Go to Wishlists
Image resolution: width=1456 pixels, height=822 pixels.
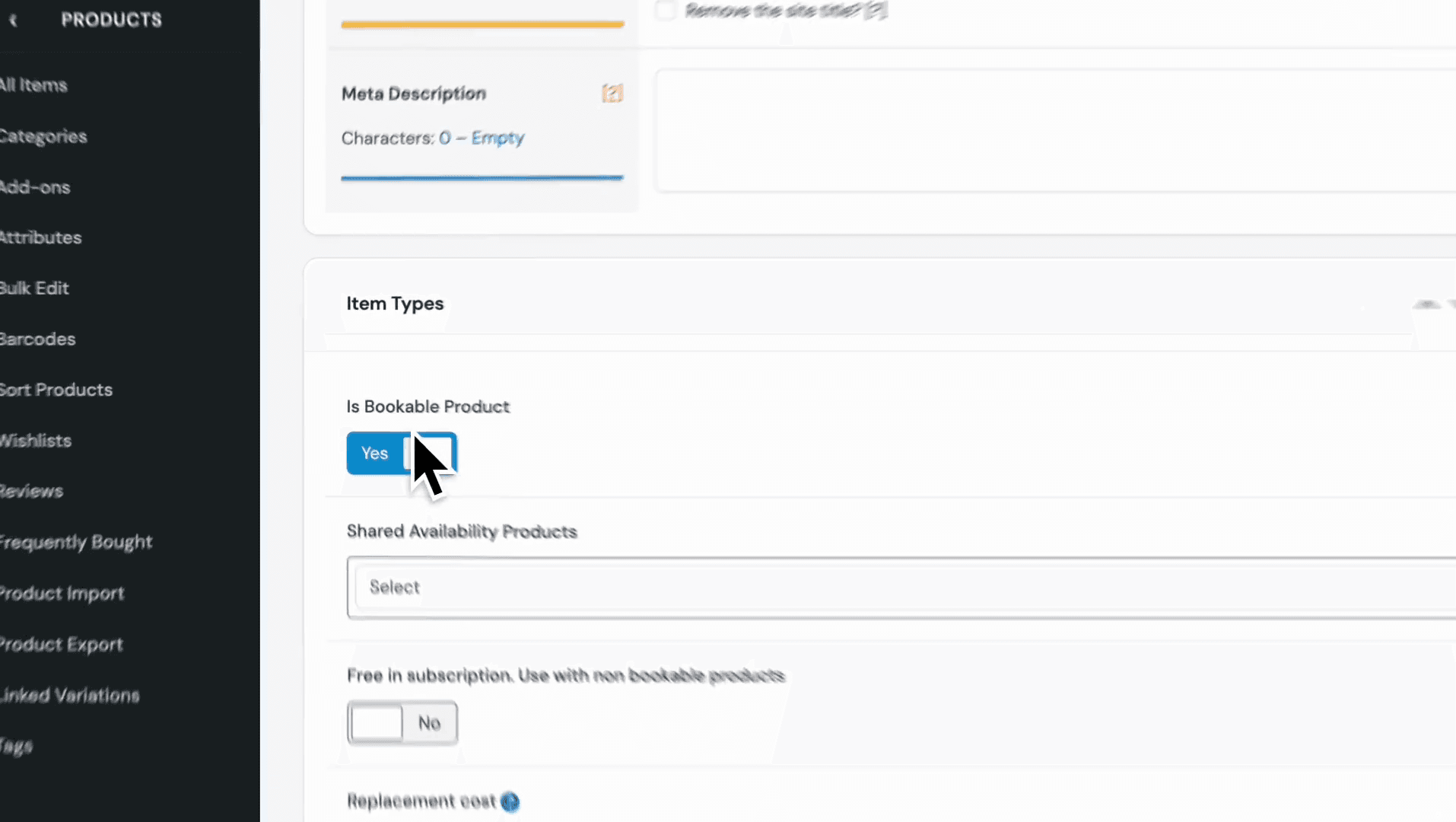(36, 441)
